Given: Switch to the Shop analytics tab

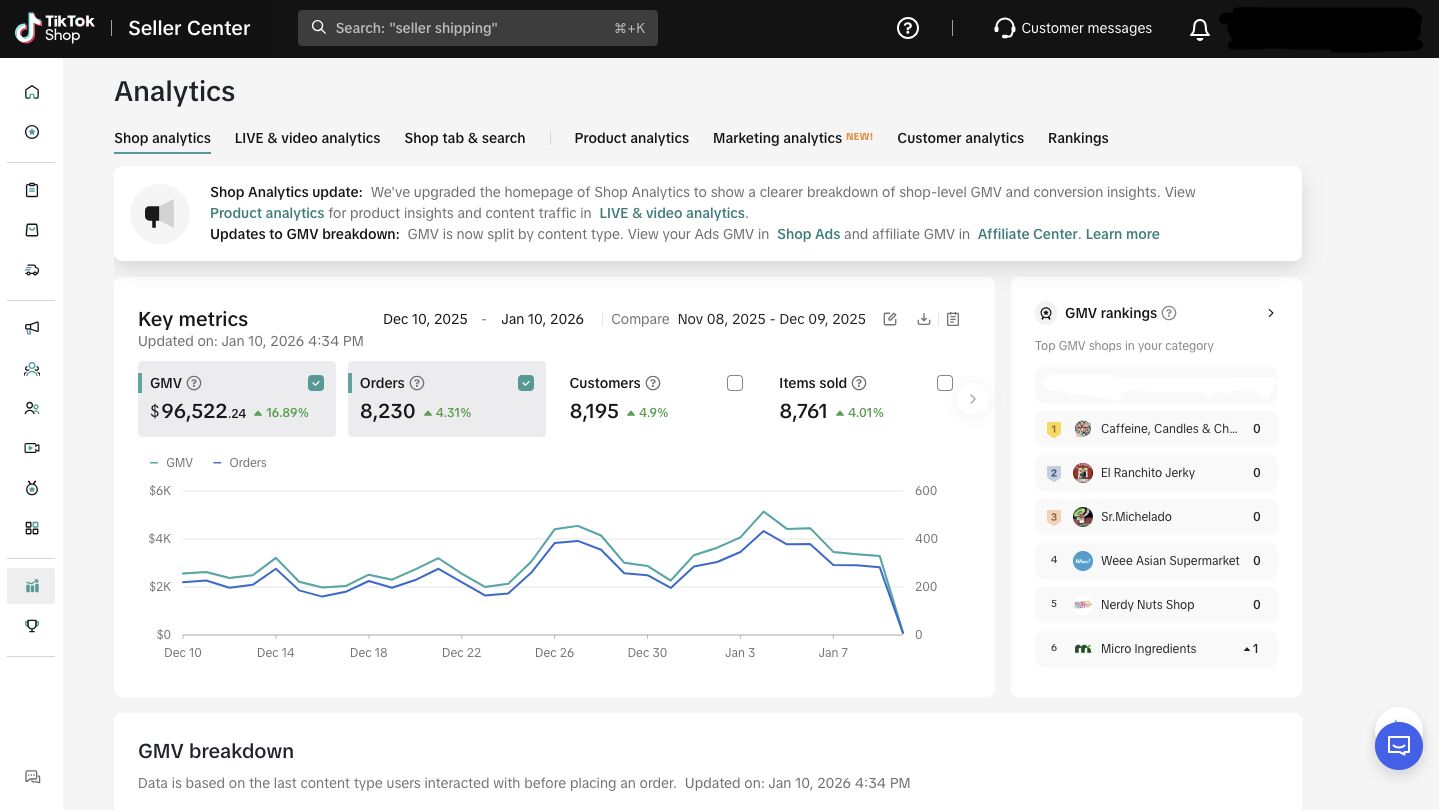Looking at the screenshot, I should point(162,138).
